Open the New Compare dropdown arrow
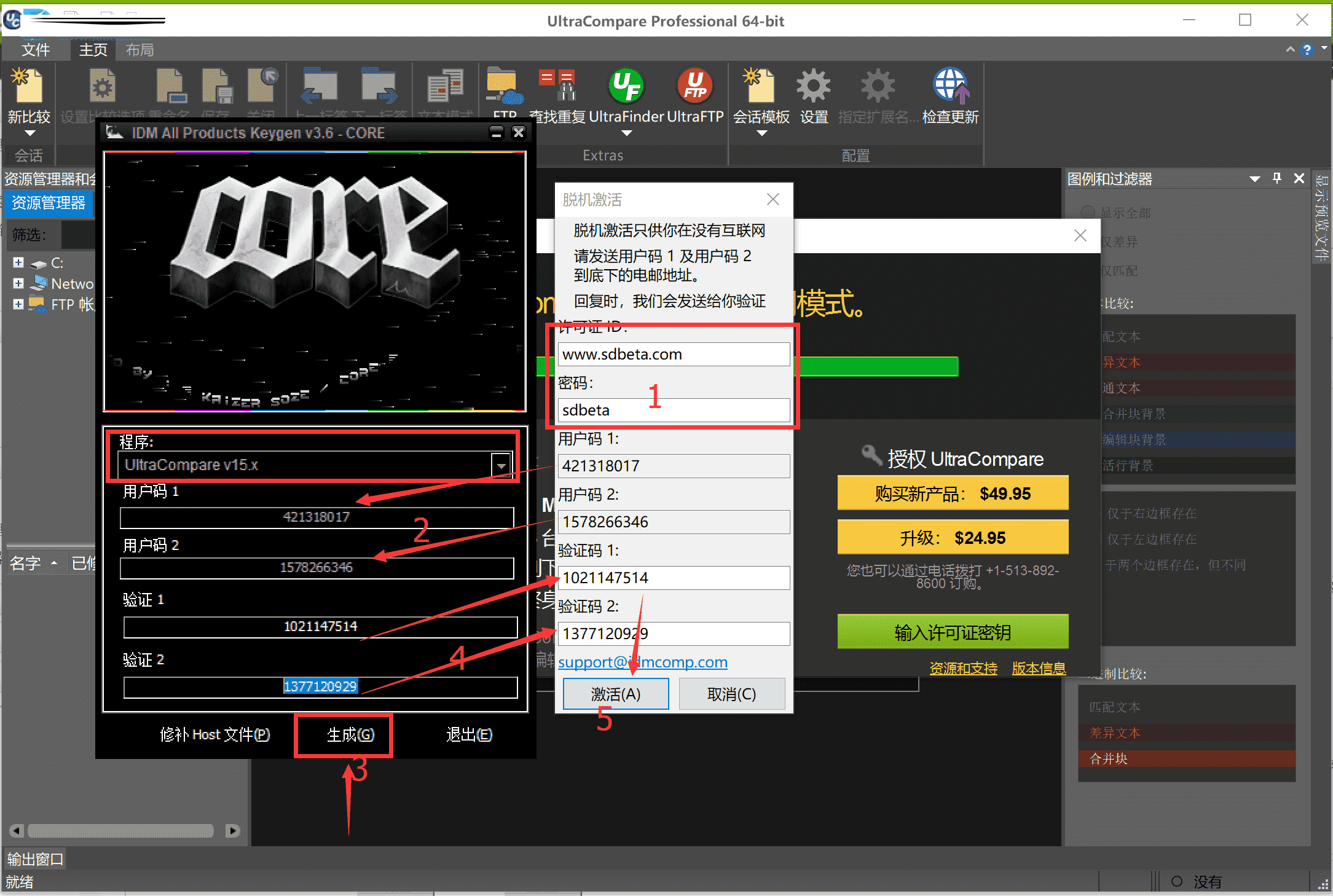Image resolution: width=1333 pixels, height=896 pixels. pyautogui.click(x=29, y=133)
